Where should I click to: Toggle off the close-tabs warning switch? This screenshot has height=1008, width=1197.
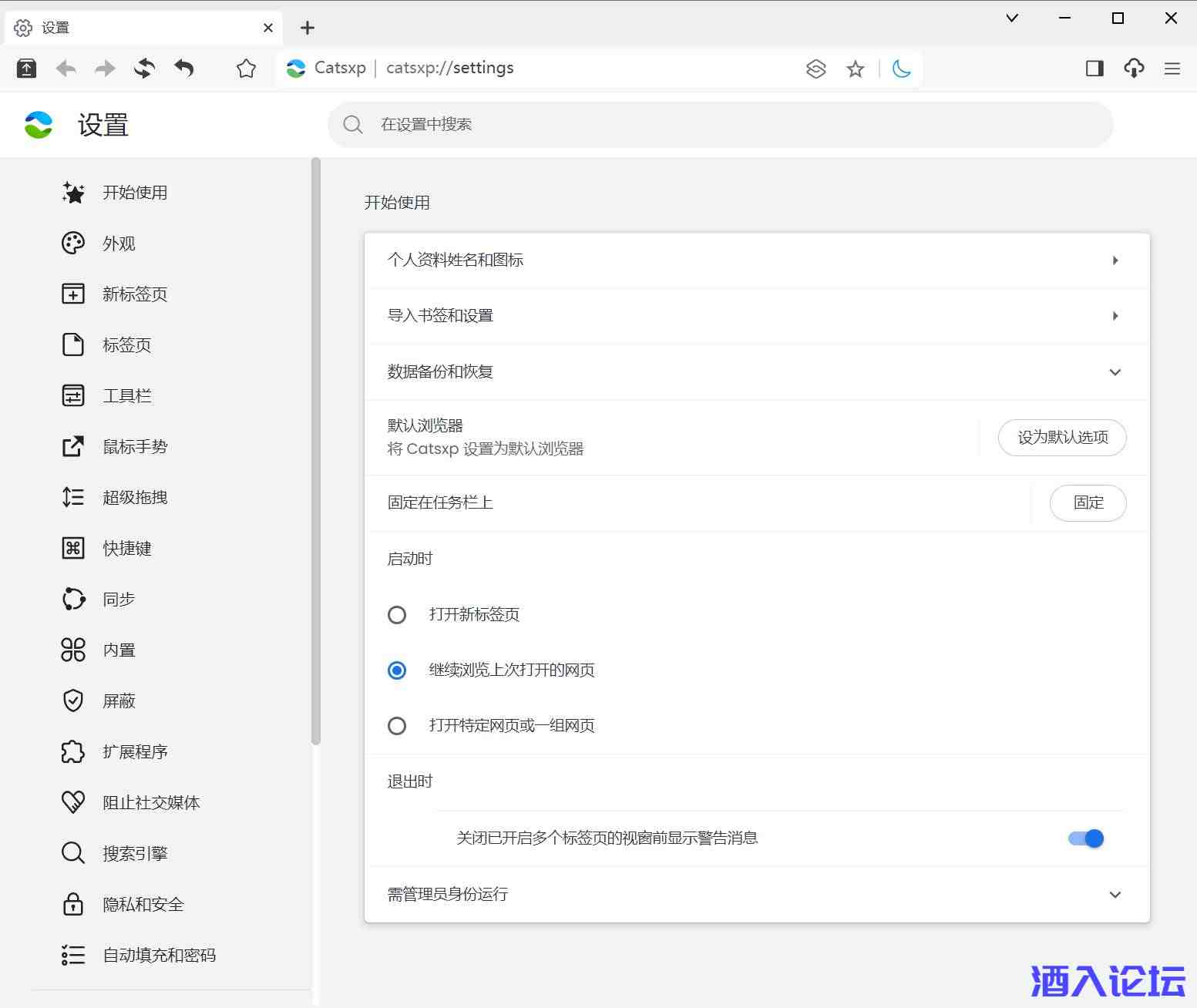pyautogui.click(x=1085, y=838)
